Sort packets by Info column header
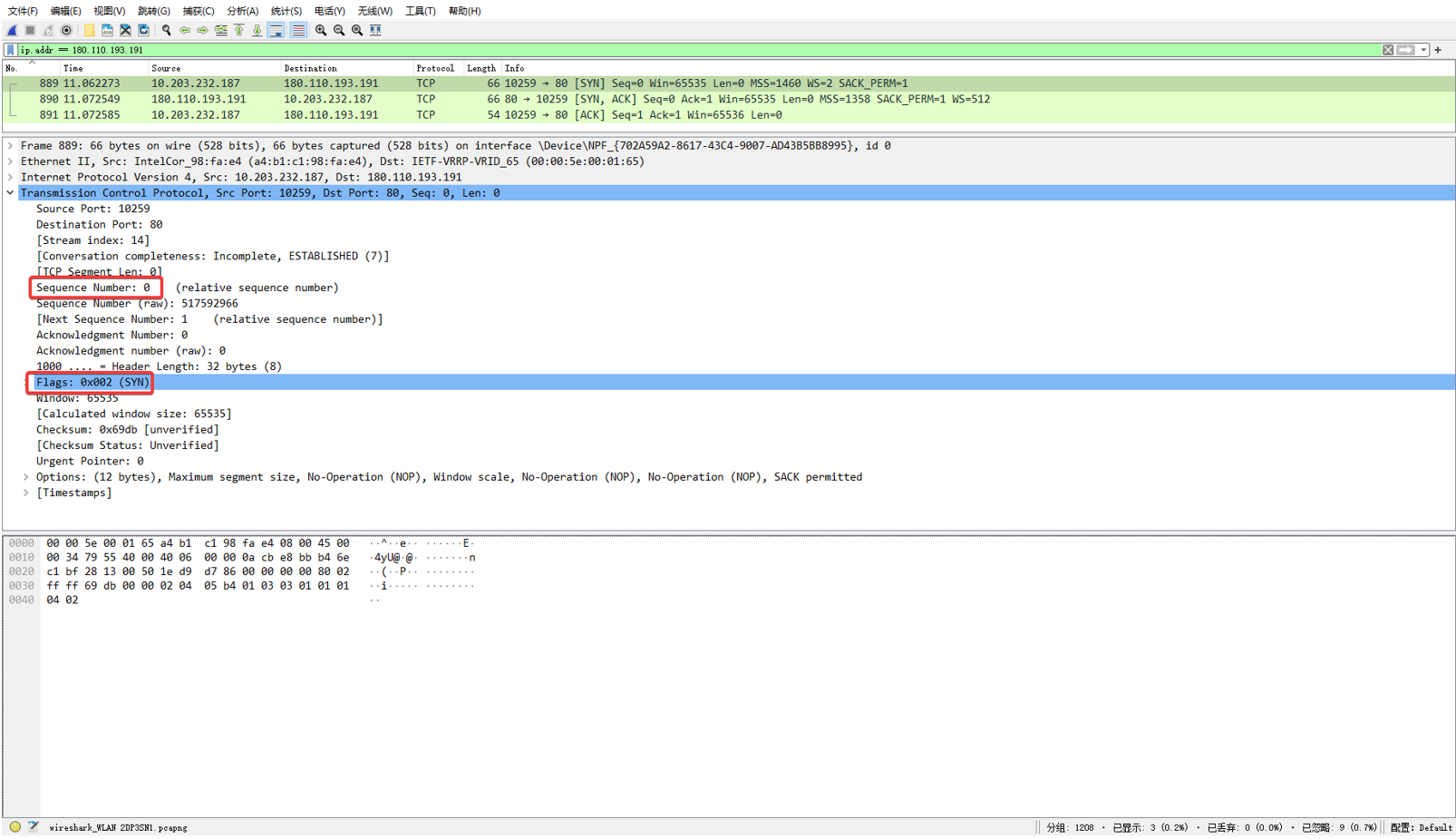The width and height of the screenshot is (1456, 839). pos(978,68)
